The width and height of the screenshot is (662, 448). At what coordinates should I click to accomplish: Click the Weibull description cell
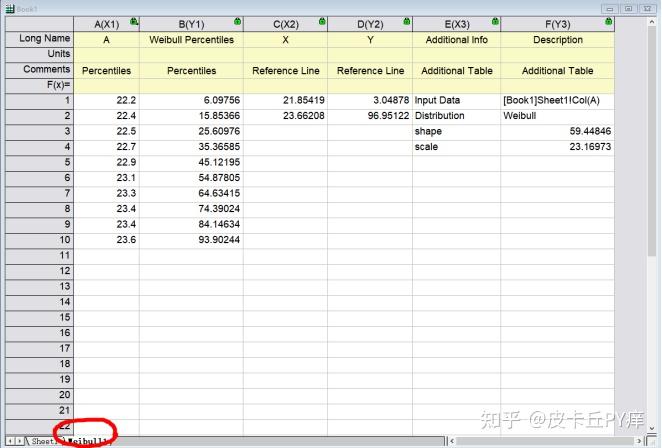557,116
